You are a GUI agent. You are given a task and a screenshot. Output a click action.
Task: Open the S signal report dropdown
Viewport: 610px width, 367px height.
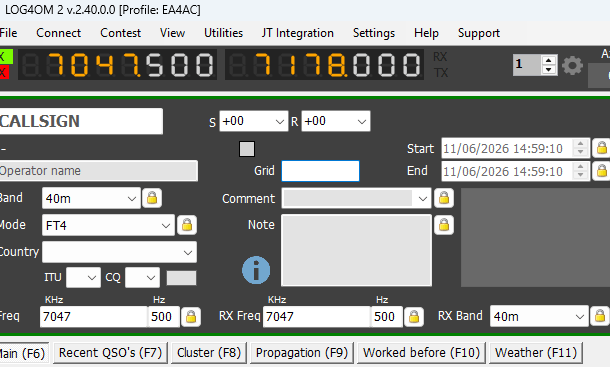[x=279, y=121]
